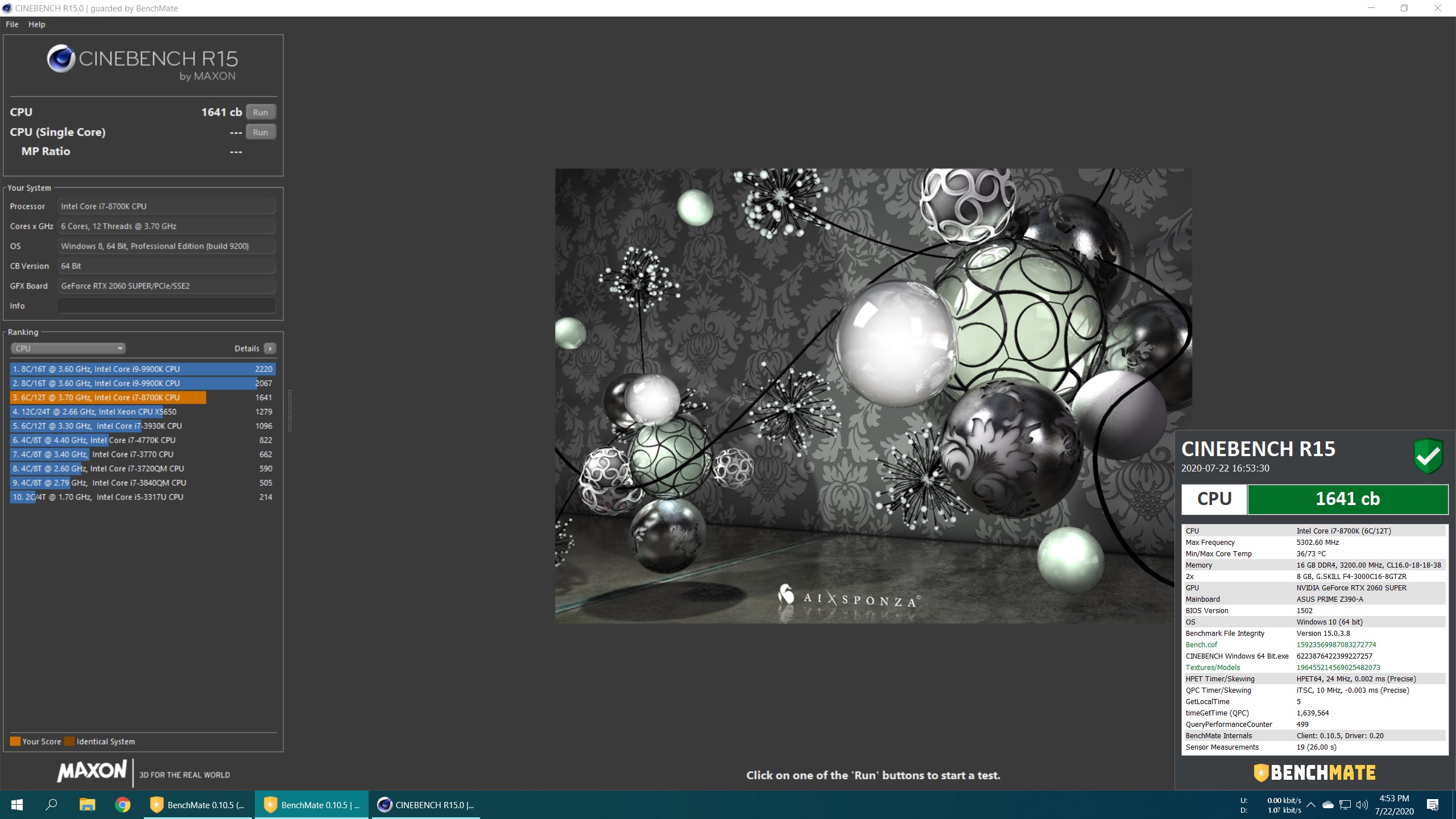
Task: Open the Help menu
Action: (37, 24)
